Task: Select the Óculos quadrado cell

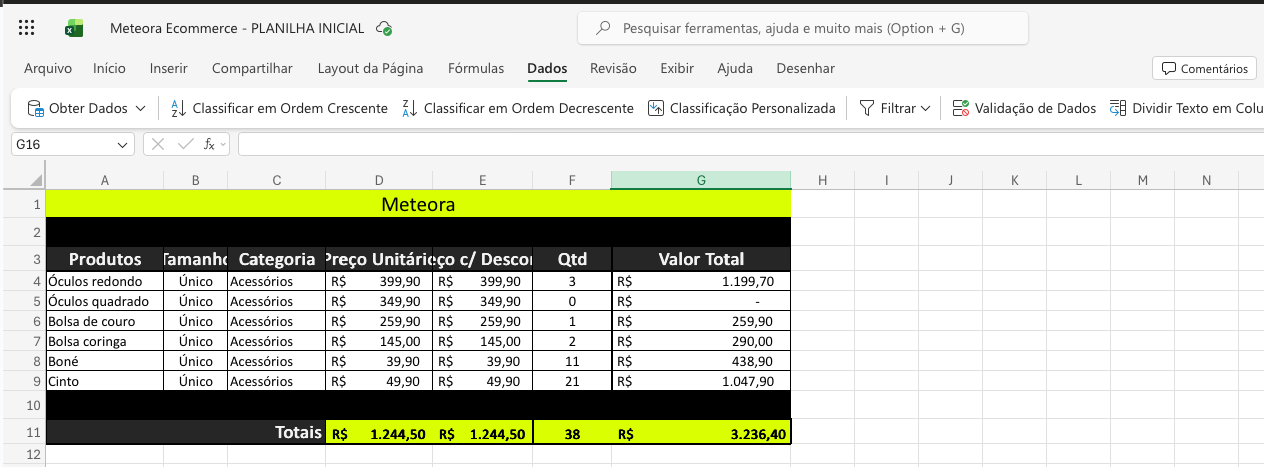Action: pyautogui.click(x=105, y=301)
